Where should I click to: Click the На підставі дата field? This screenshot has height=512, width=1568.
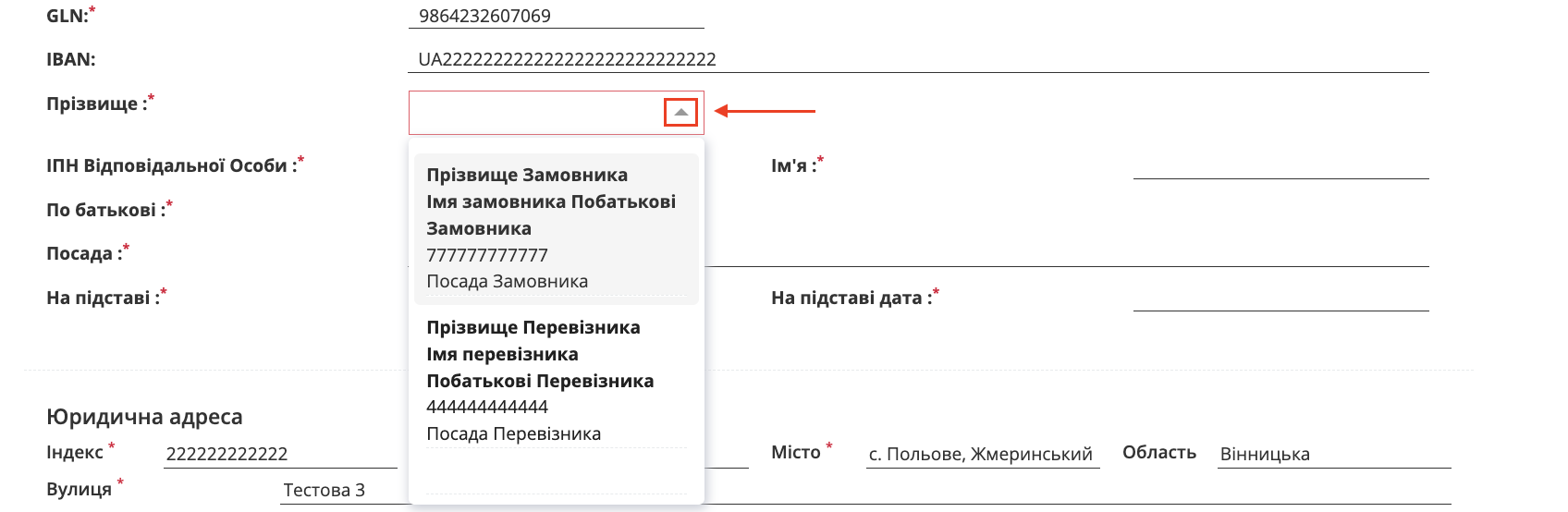(x=1280, y=299)
